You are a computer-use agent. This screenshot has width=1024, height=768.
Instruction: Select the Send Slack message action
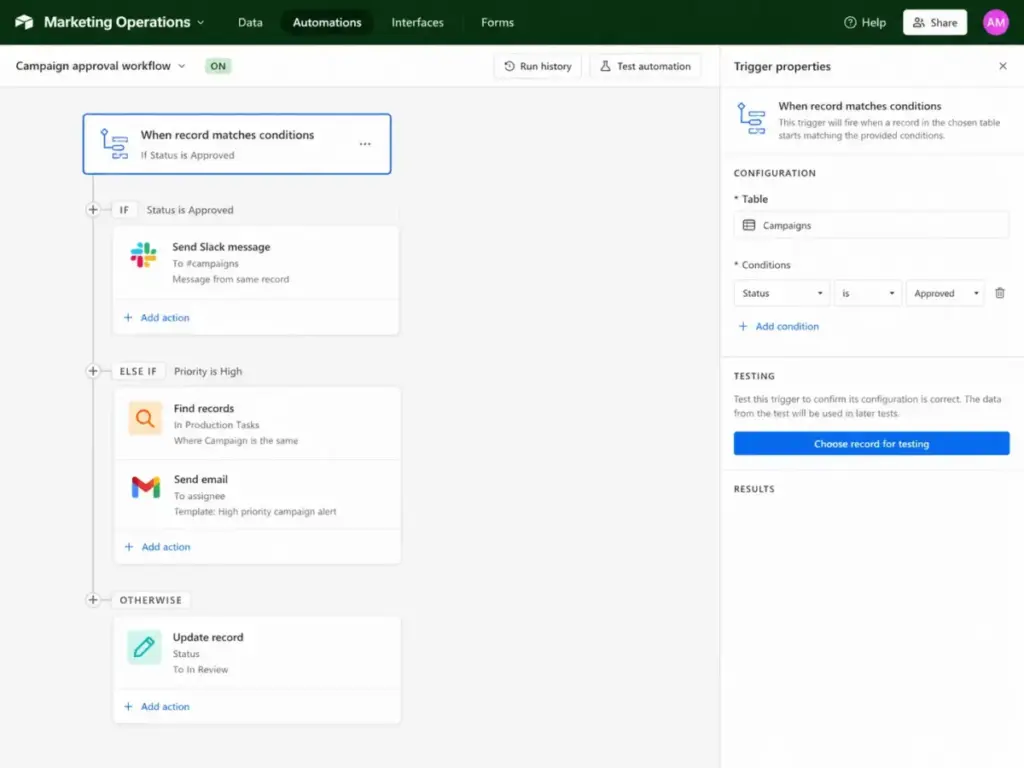click(x=256, y=263)
